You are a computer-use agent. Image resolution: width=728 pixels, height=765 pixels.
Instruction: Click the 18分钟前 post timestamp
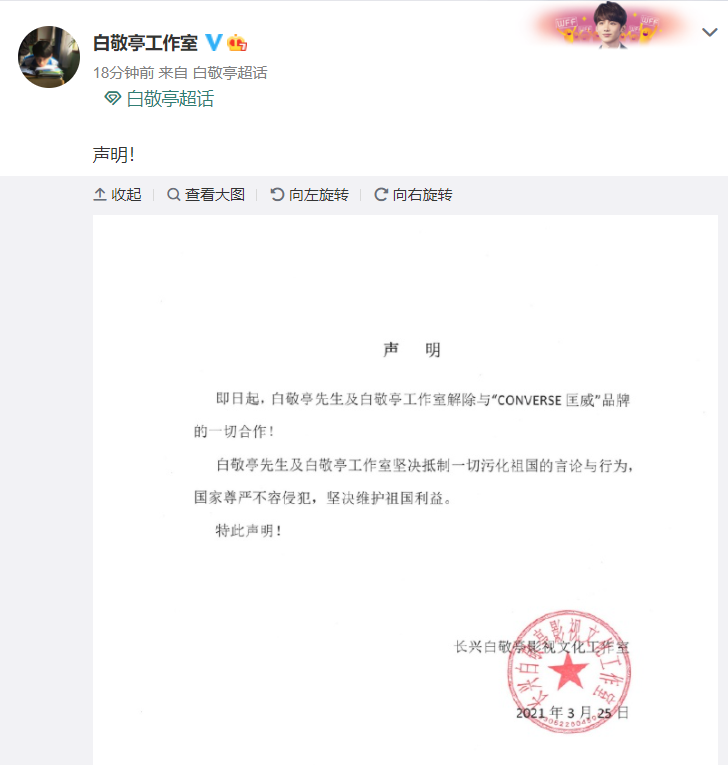pos(123,73)
